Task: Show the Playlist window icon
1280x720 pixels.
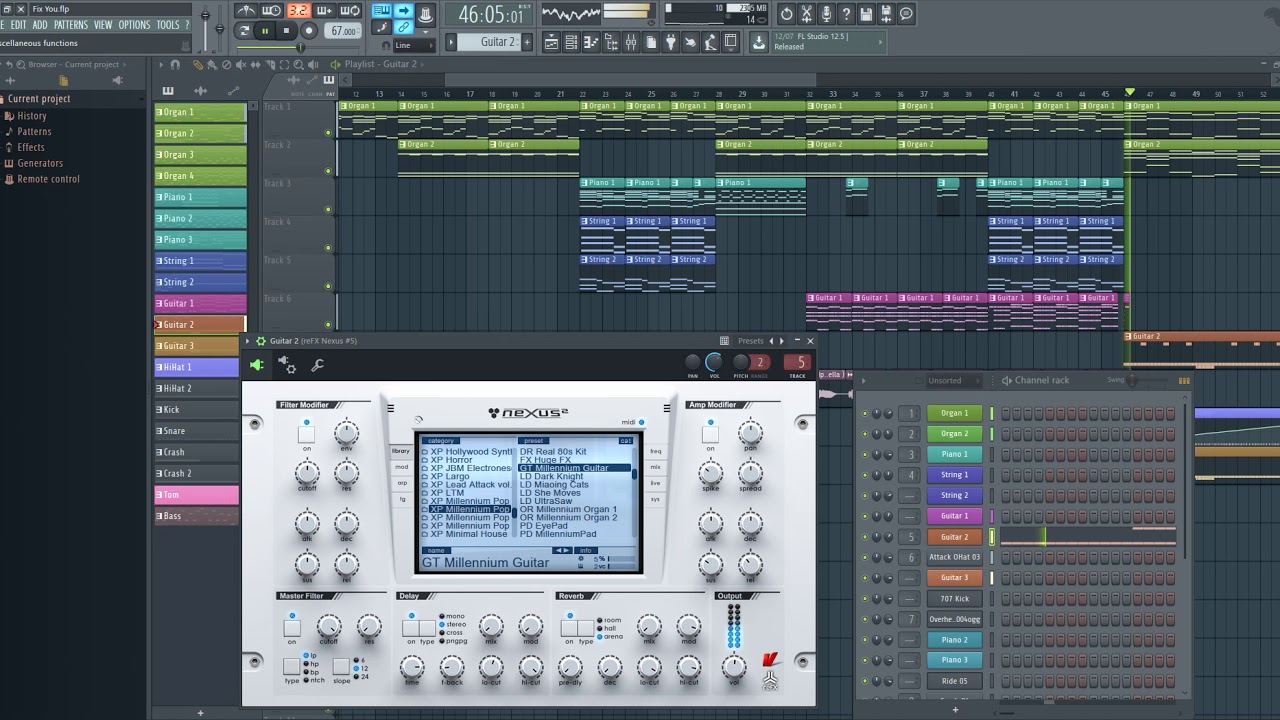Action: [x=551, y=42]
